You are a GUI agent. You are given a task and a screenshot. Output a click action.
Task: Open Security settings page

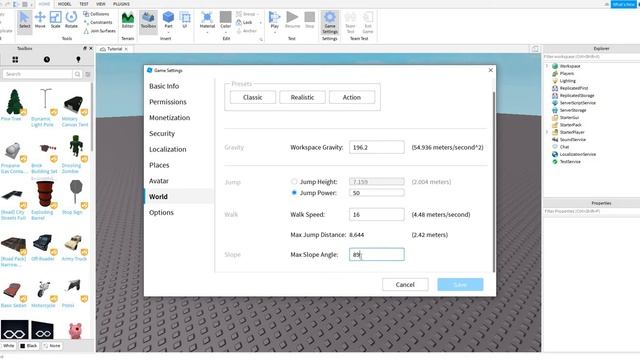(162, 133)
